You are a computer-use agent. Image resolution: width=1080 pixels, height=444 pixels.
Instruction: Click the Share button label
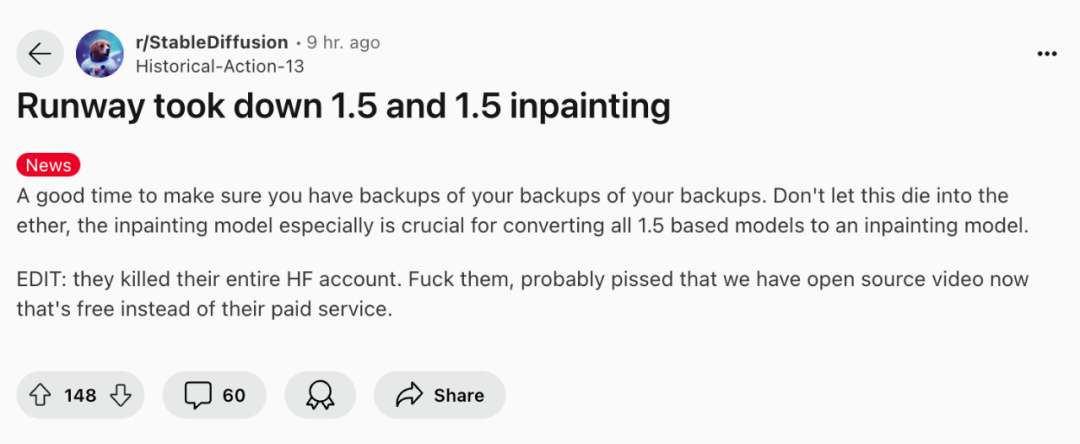click(x=459, y=395)
